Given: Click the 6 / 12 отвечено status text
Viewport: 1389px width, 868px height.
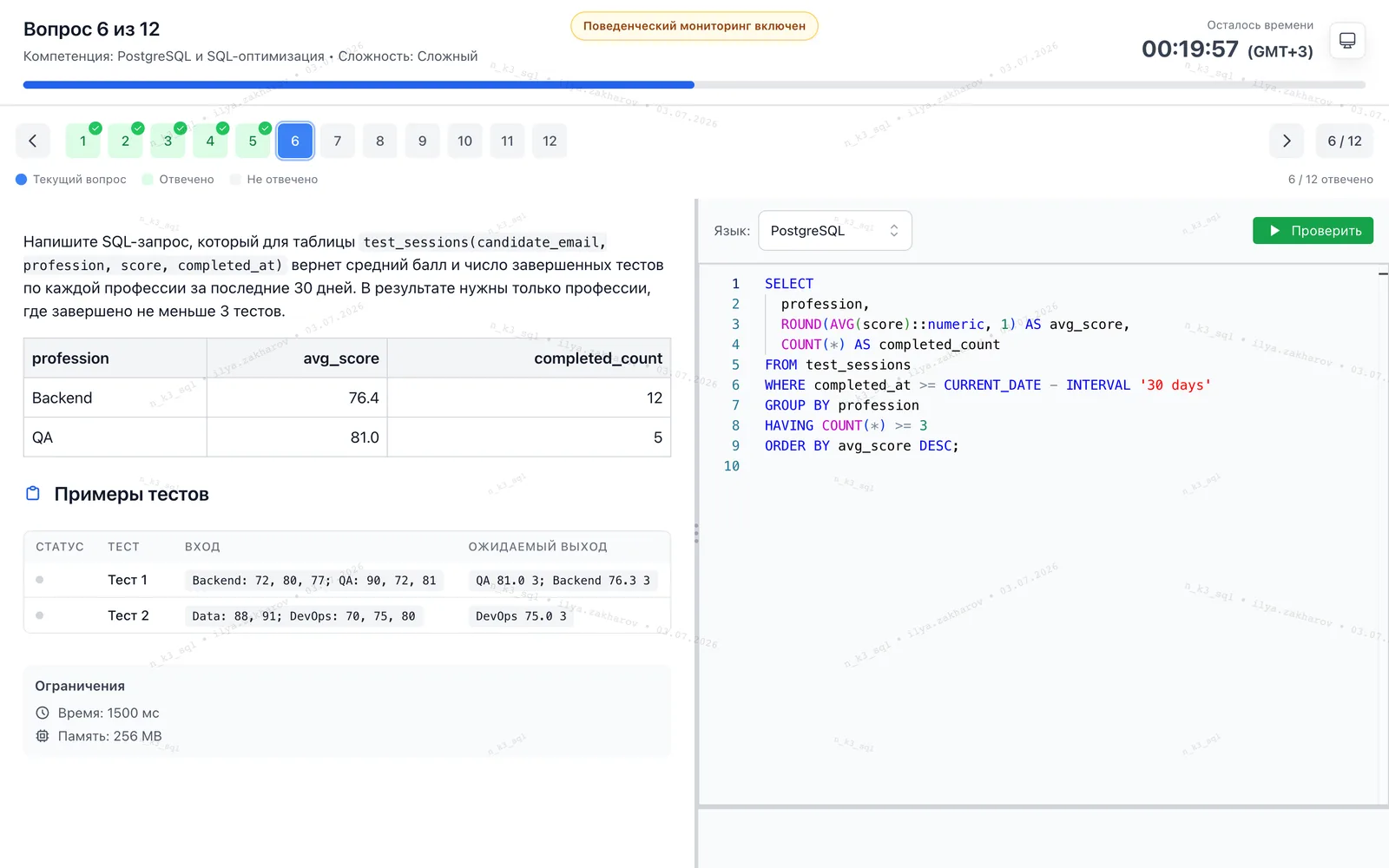Looking at the screenshot, I should [x=1331, y=180].
